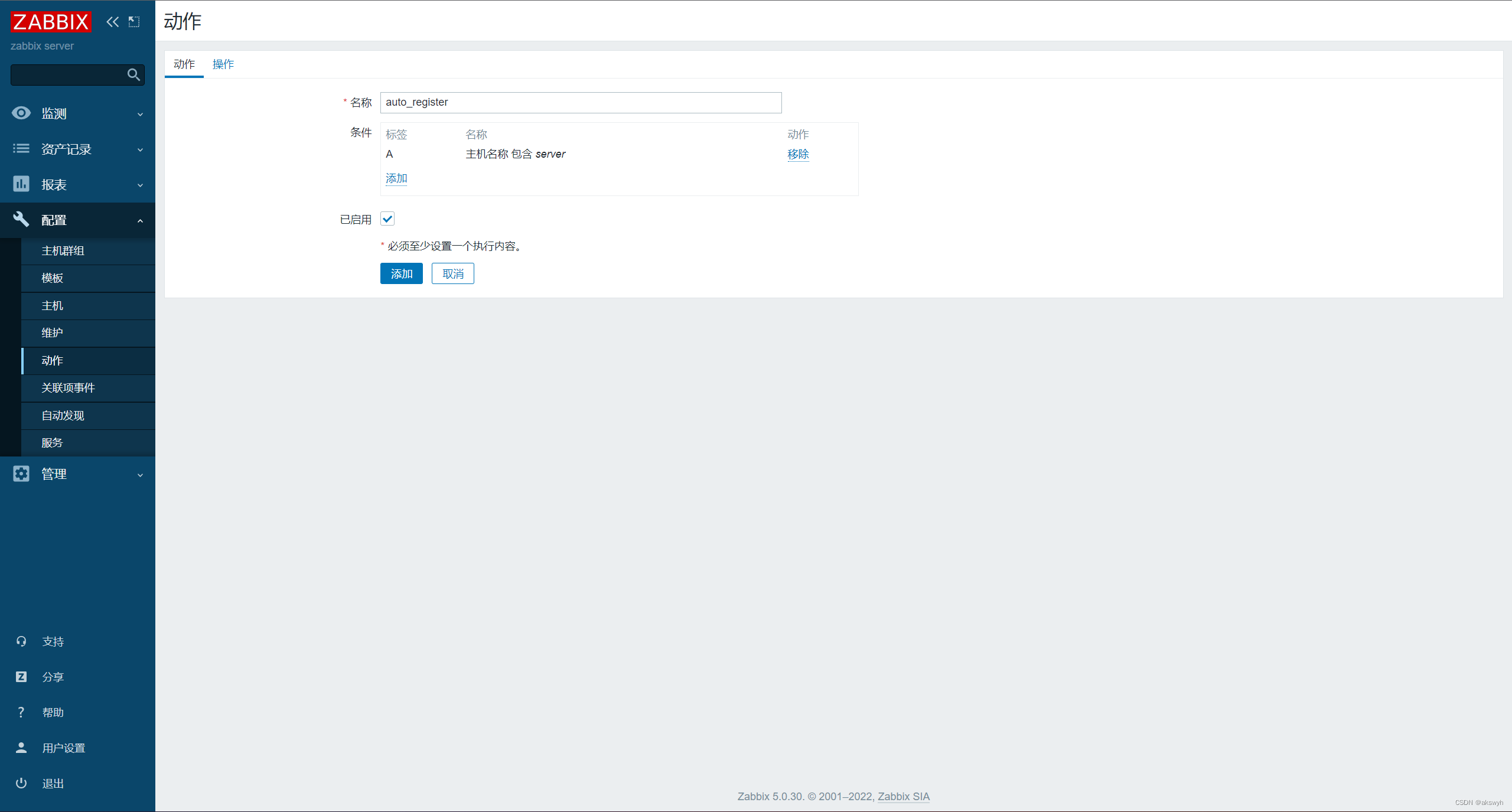1512x812 pixels.
Task: Click the 支持 link text
Action: coord(53,642)
